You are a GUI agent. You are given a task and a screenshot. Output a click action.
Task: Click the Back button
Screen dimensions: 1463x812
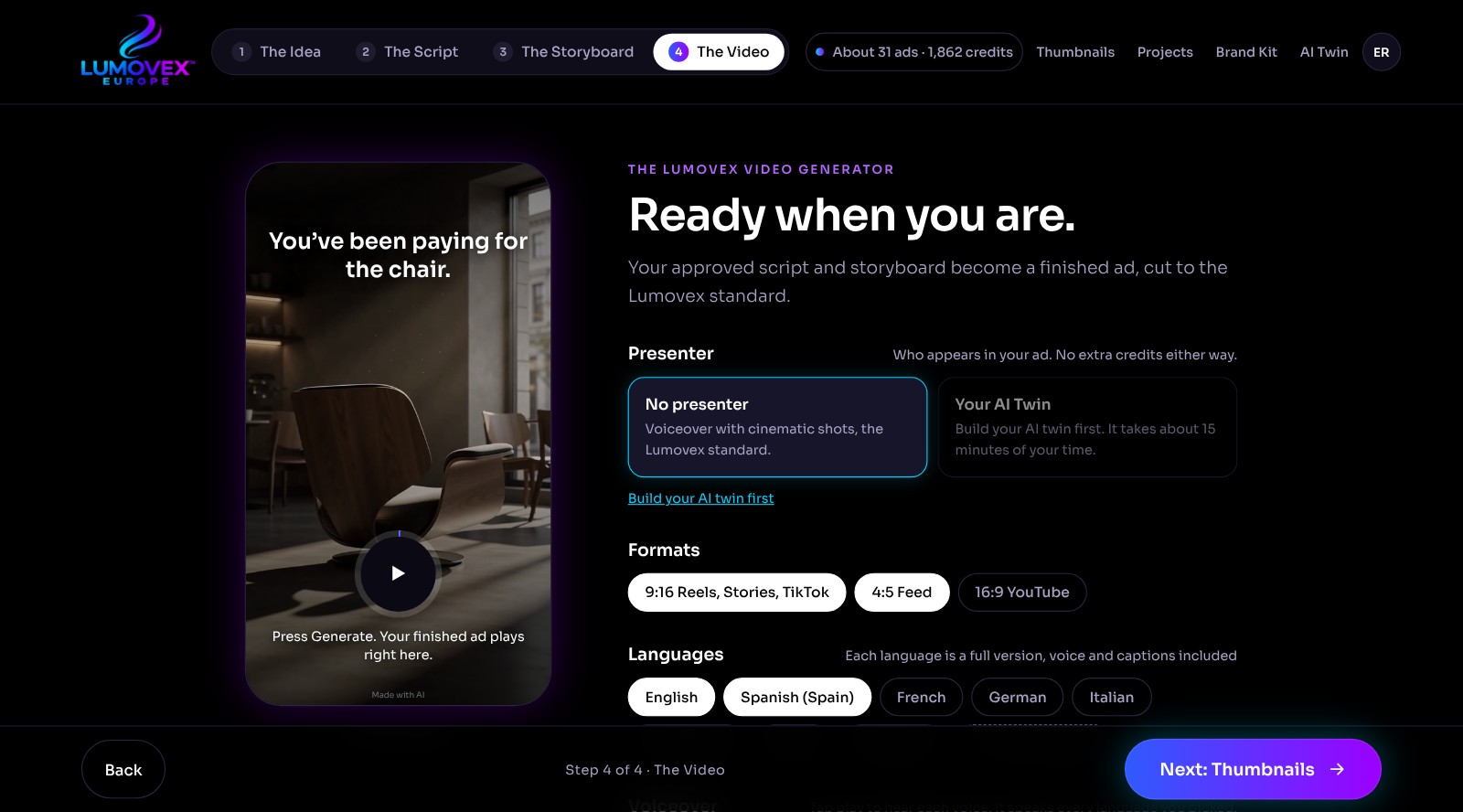click(123, 769)
